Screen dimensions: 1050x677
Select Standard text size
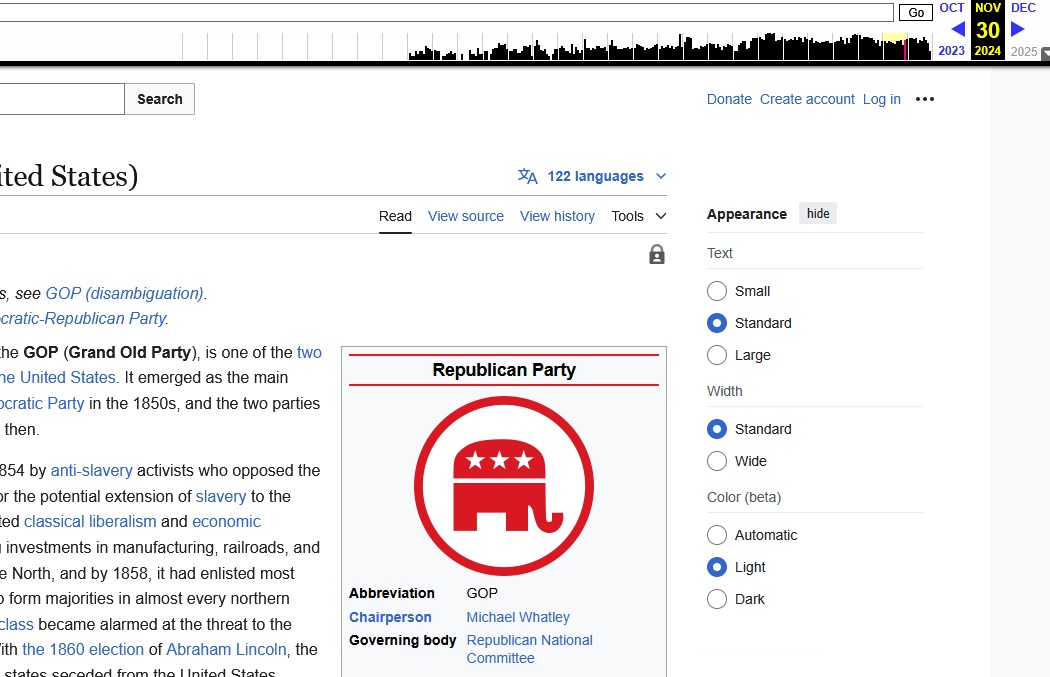point(717,323)
